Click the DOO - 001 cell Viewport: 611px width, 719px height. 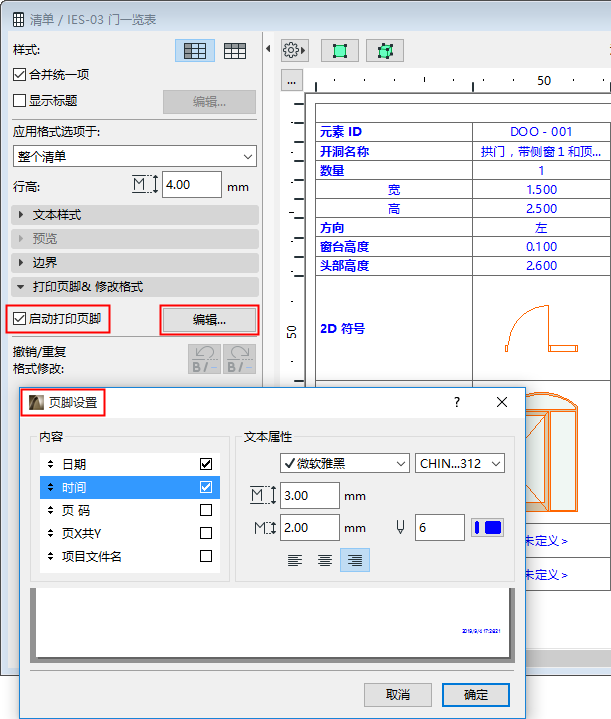[x=541, y=132]
